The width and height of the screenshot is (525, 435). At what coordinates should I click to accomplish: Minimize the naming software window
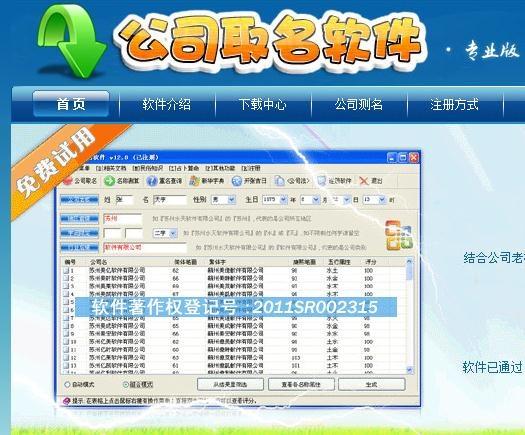391,157
